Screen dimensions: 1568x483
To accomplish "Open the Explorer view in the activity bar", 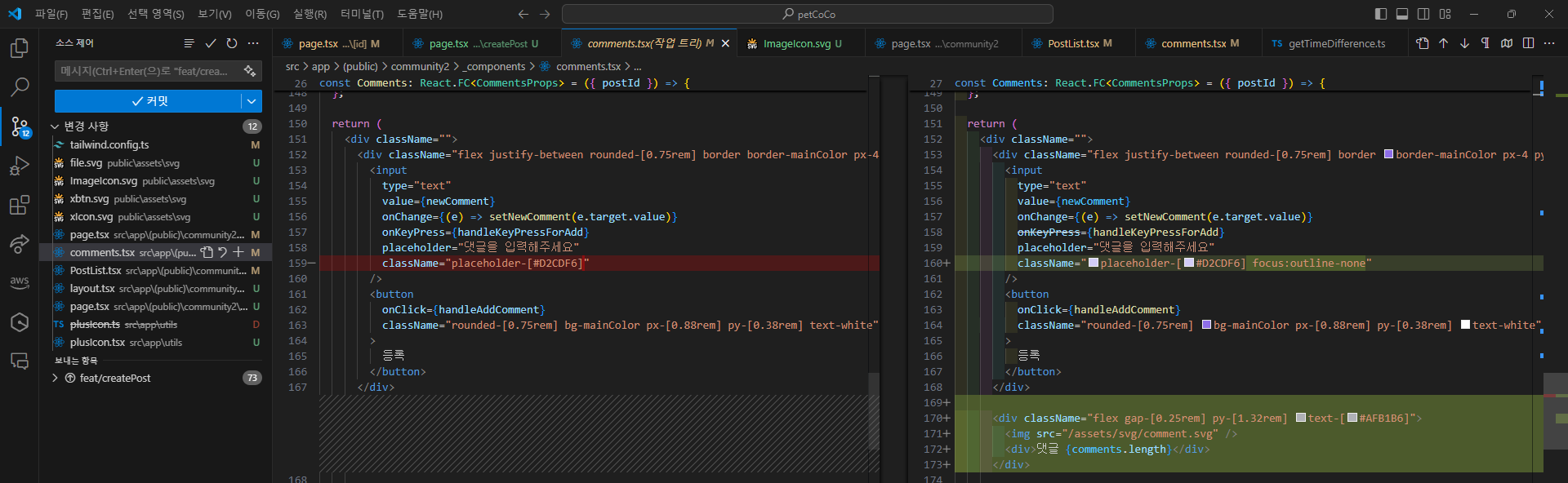I will 20,48.
